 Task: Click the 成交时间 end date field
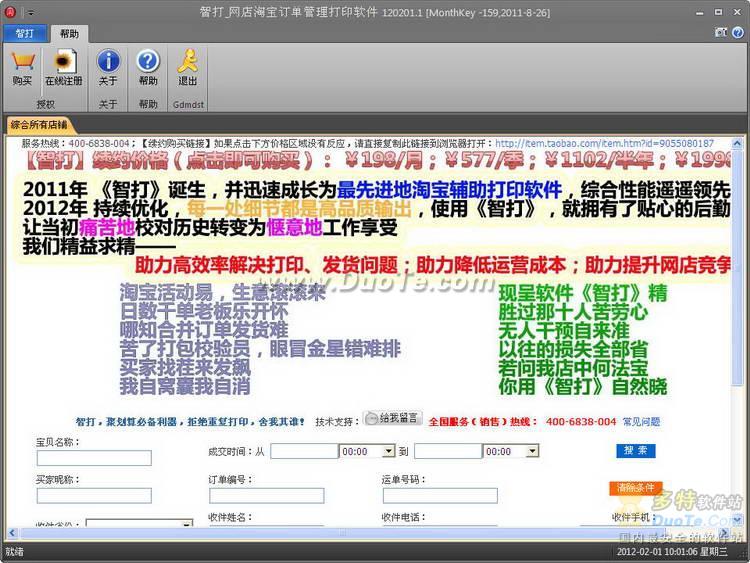448,451
